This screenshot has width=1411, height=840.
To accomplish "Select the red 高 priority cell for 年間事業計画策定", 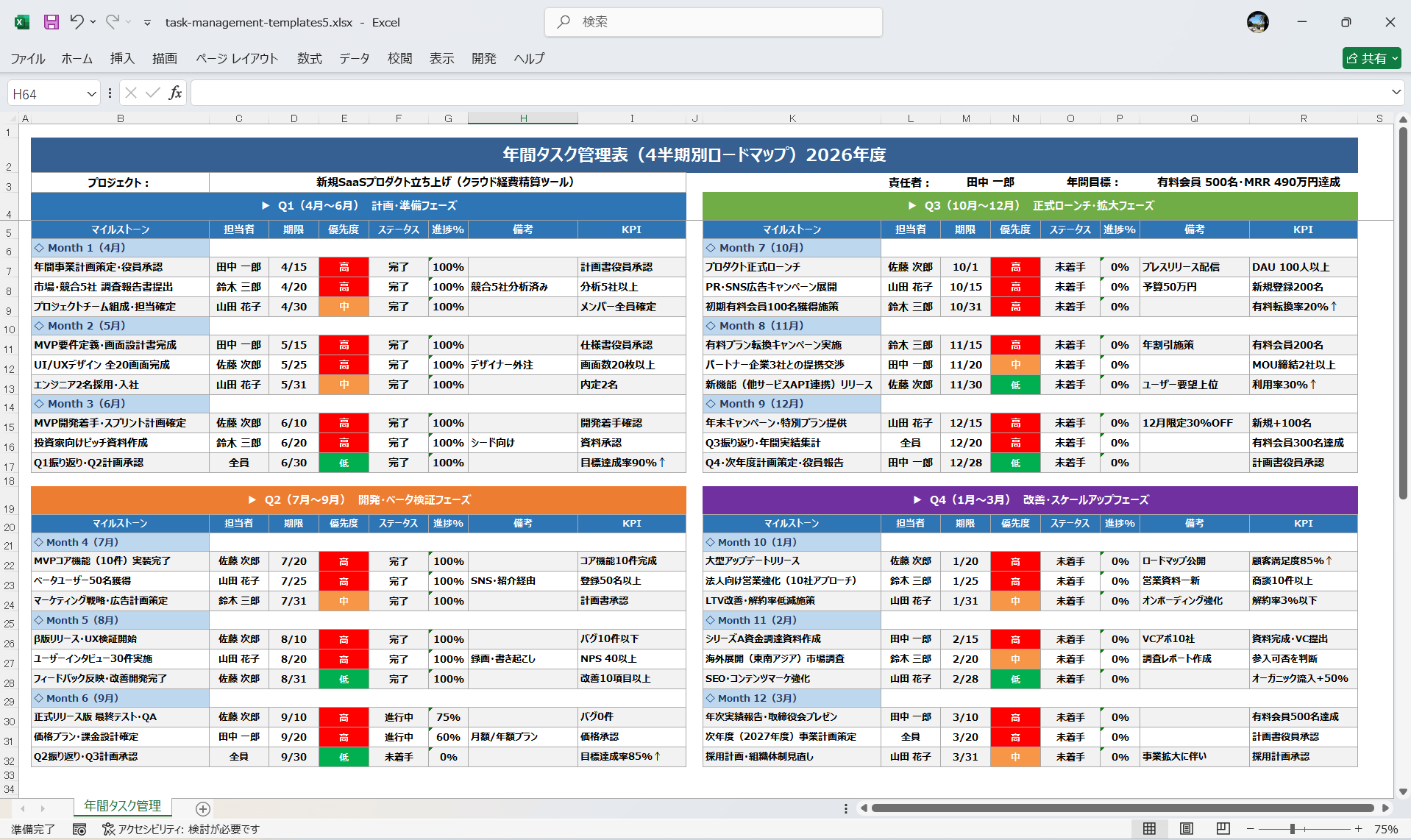I will (344, 267).
